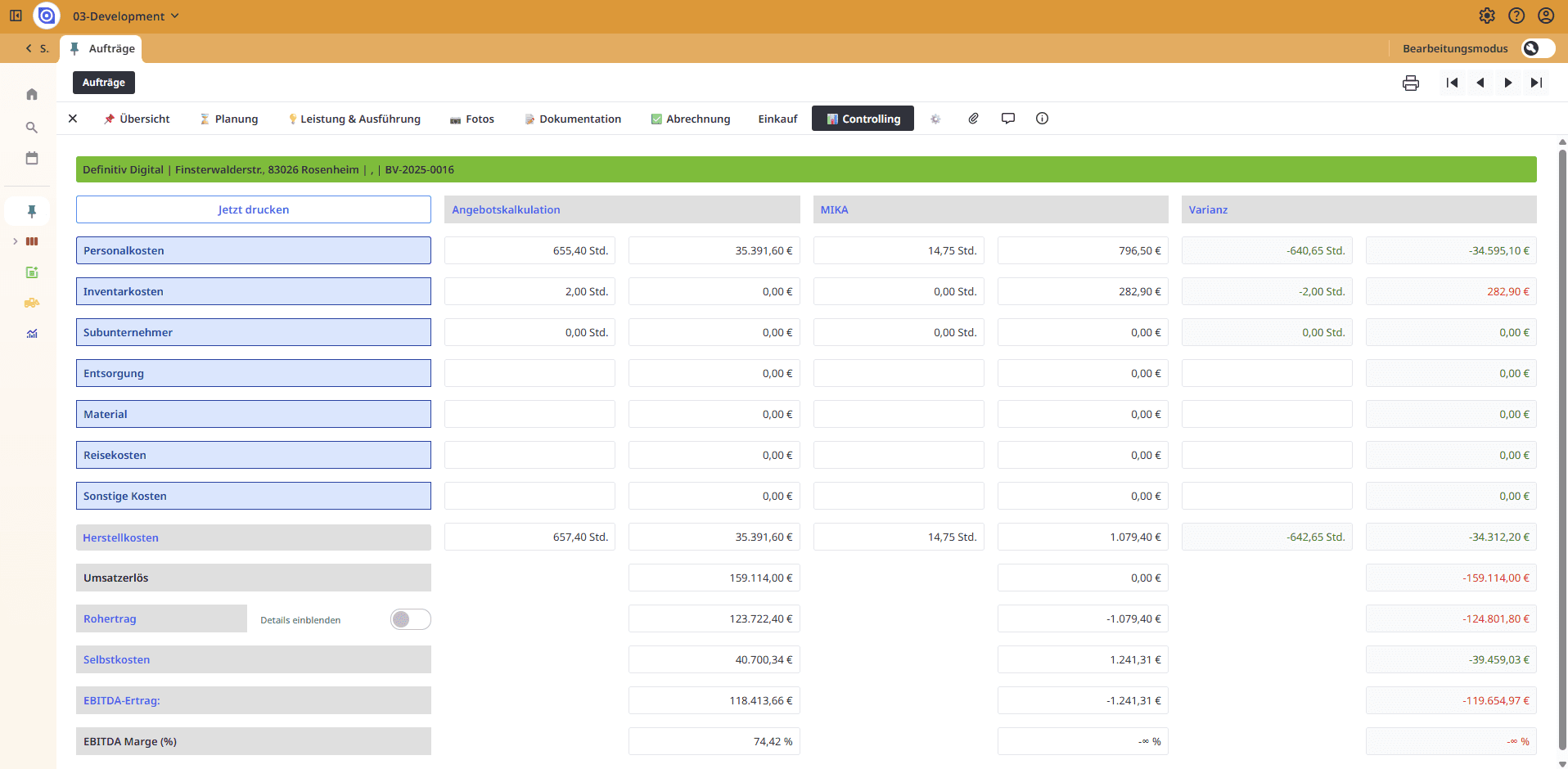1568x769 pixels.
Task: Switch to the Abrechnung tab
Action: (690, 119)
